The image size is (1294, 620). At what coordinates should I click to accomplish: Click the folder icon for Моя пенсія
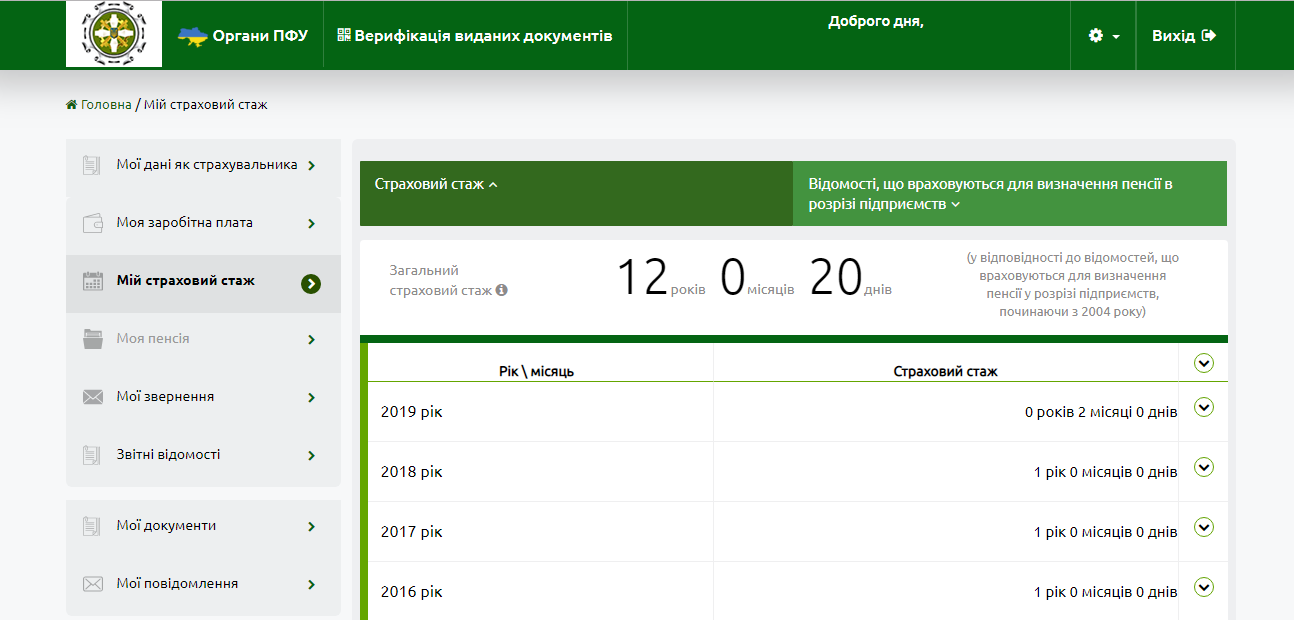(92, 339)
